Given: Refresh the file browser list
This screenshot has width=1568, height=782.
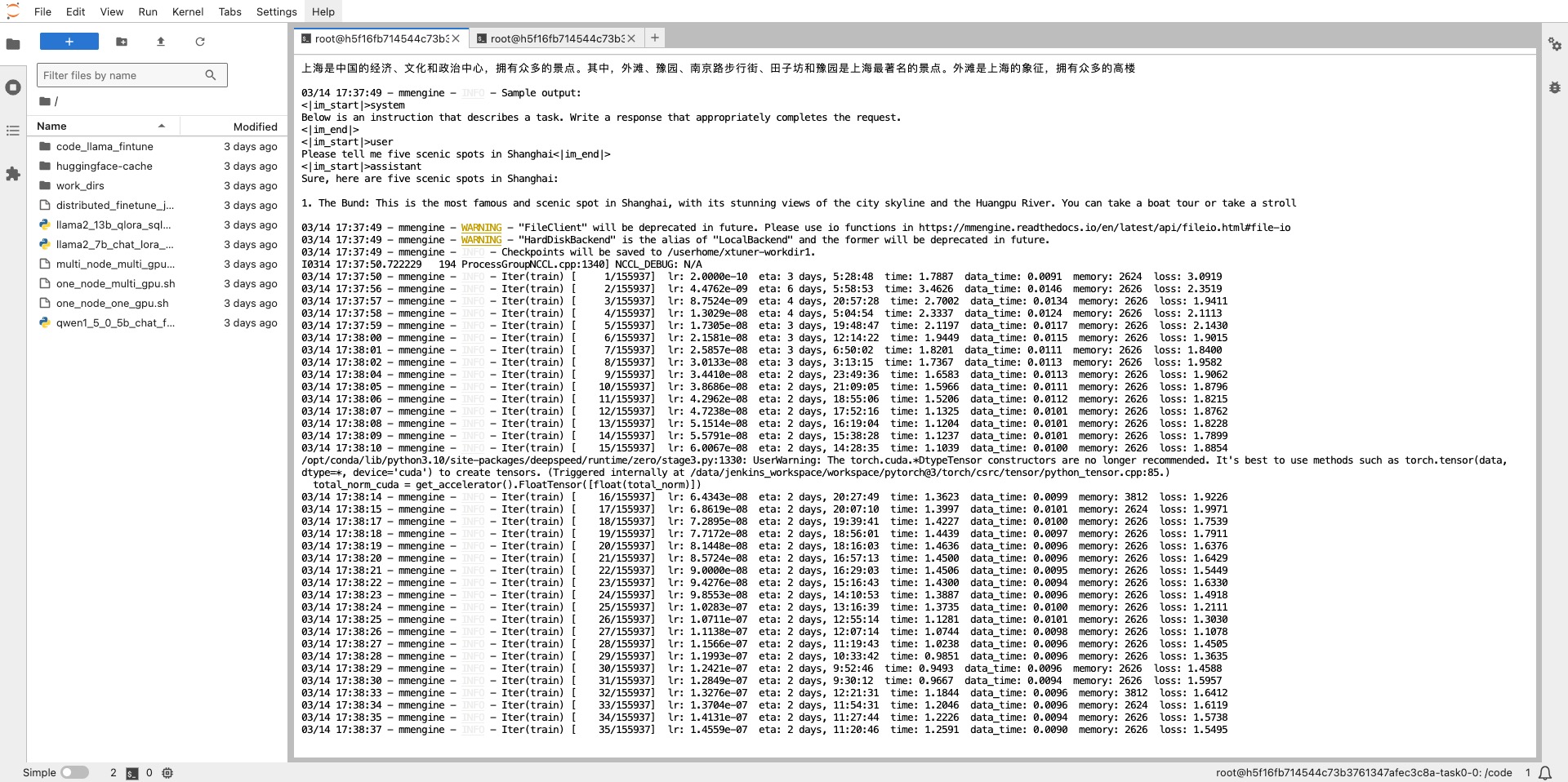Looking at the screenshot, I should 200,42.
